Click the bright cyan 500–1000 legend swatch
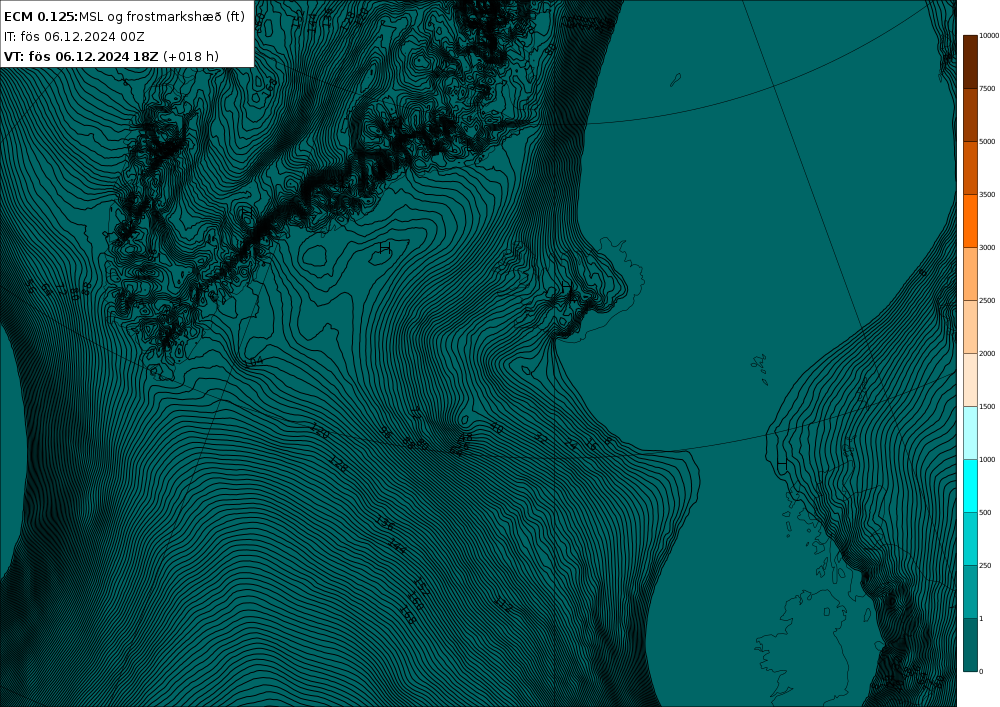The image size is (1000, 707). pos(970,486)
